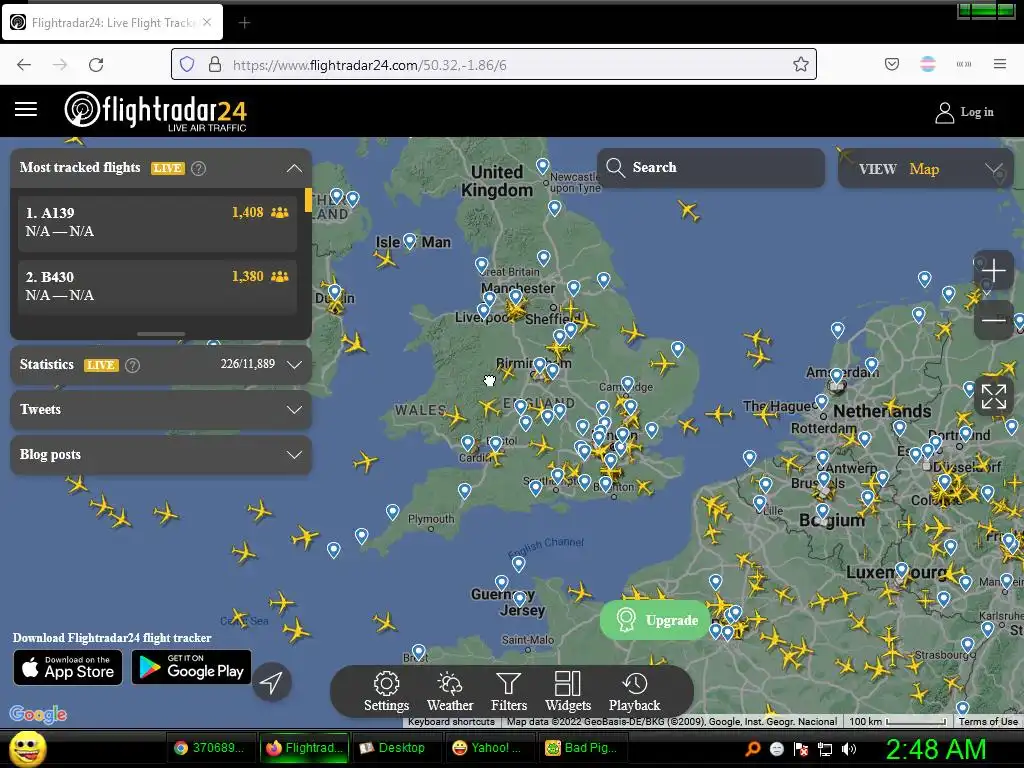Click the browser Forward arrow

[x=60, y=65]
